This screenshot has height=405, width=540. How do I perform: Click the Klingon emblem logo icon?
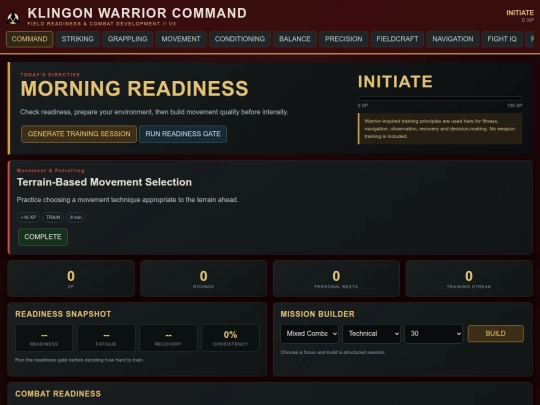(13, 17)
